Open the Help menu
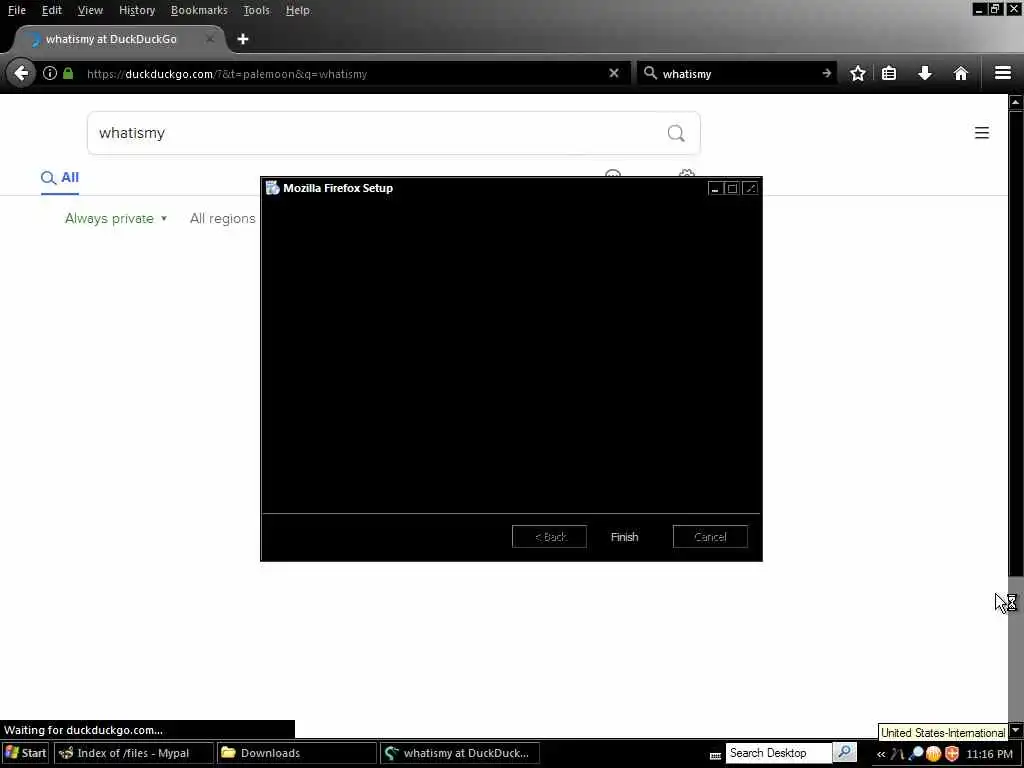The width and height of the screenshot is (1024, 768). pyautogui.click(x=298, y=10)
